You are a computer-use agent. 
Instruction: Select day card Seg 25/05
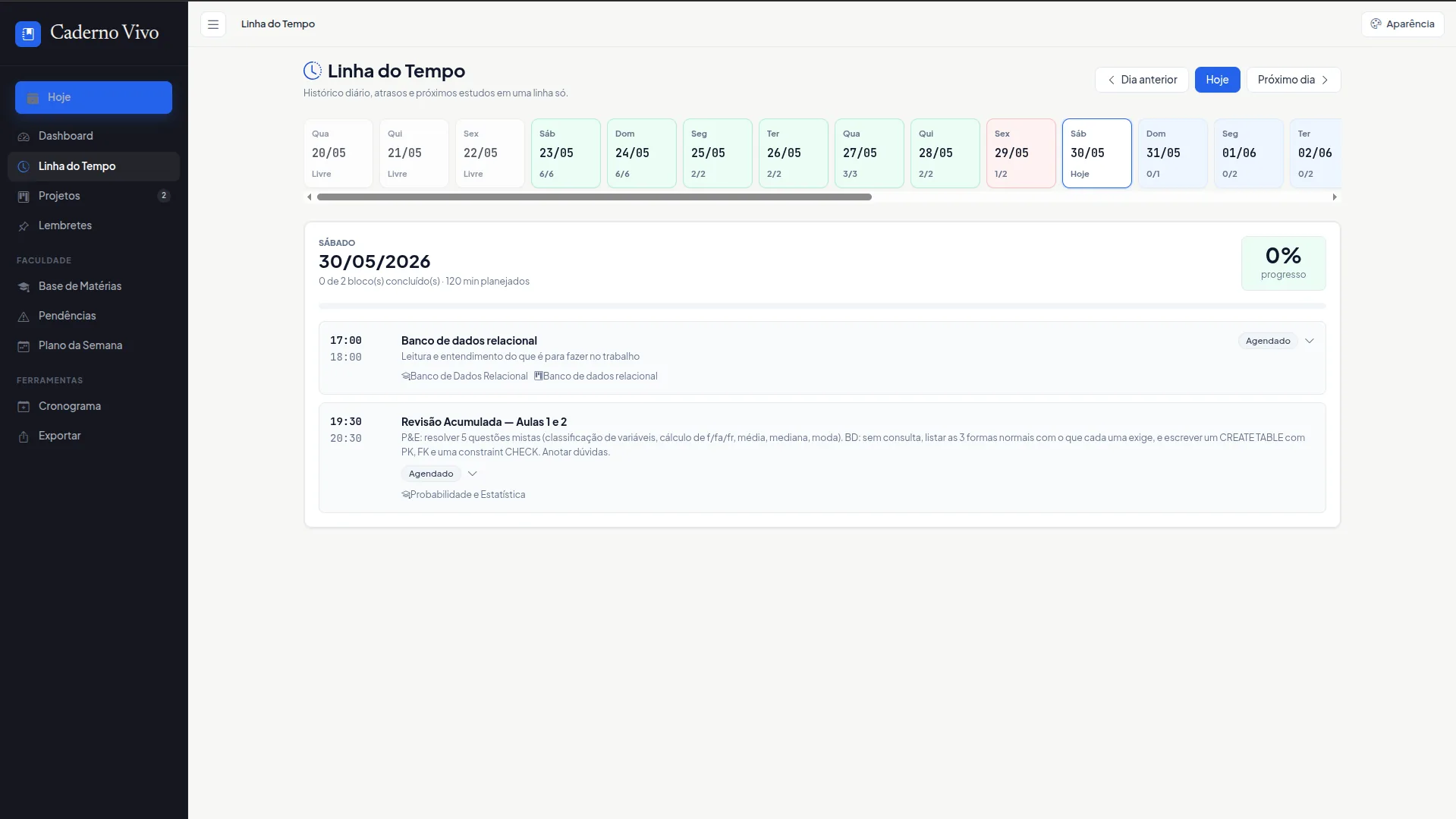(x=718, y=153)
